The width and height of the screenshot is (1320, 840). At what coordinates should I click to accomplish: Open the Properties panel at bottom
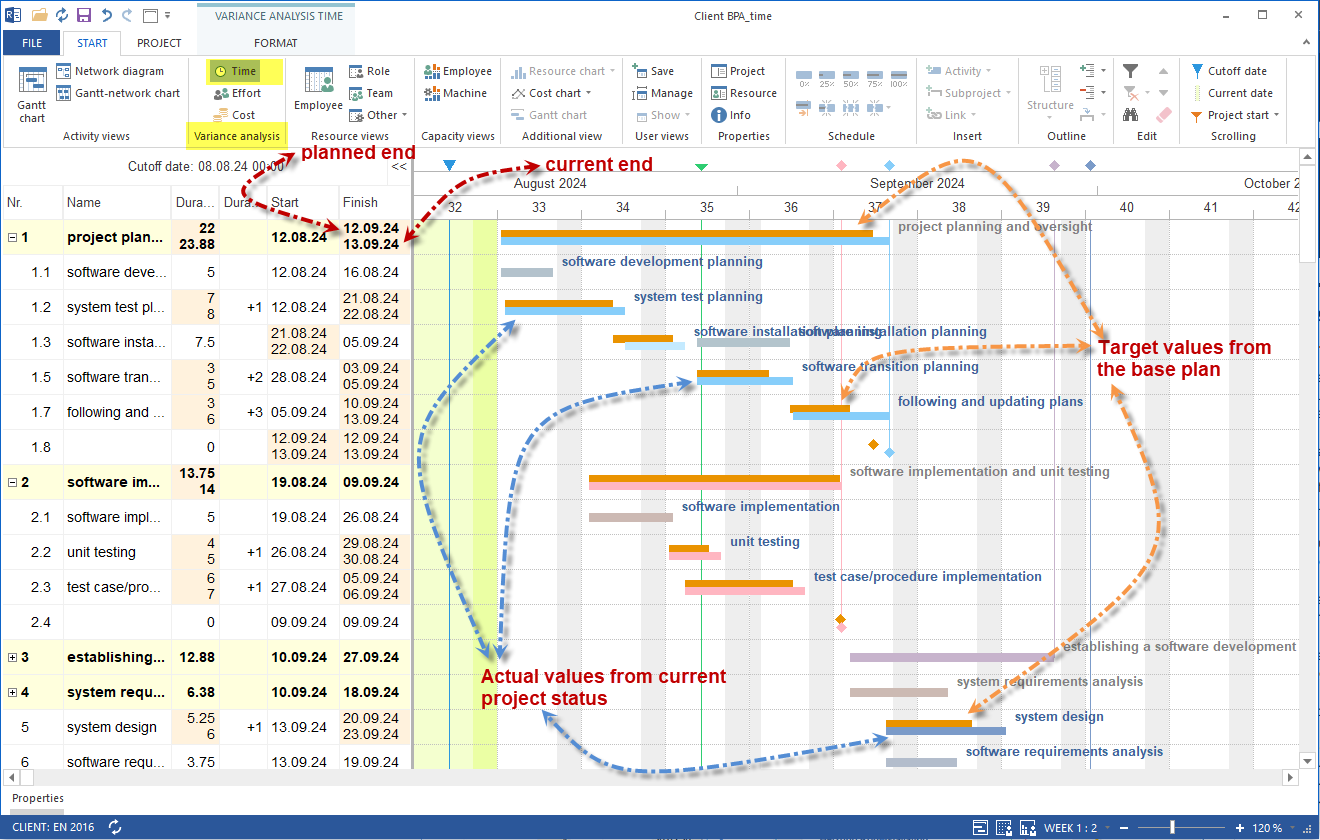(38, 798)
